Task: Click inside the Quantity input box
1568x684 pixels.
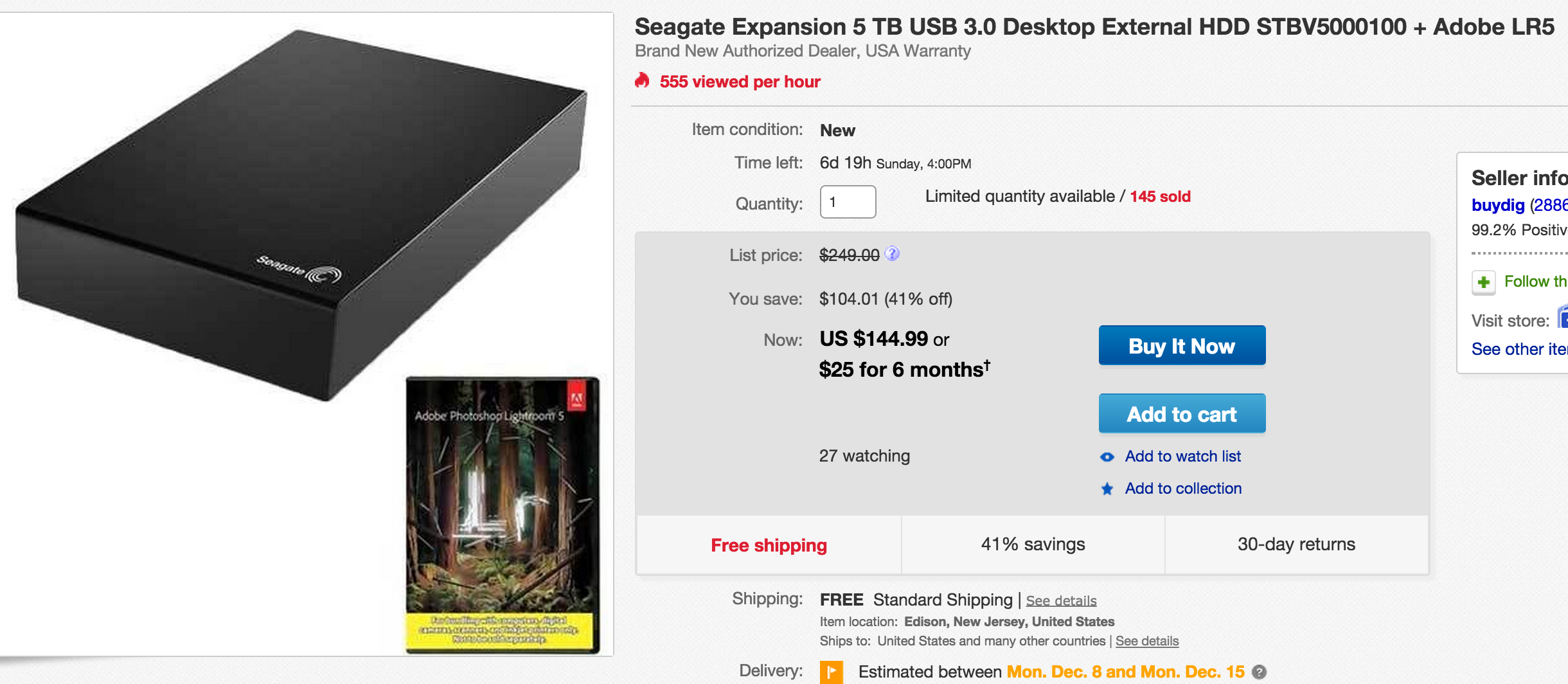Action: point(848,201)
